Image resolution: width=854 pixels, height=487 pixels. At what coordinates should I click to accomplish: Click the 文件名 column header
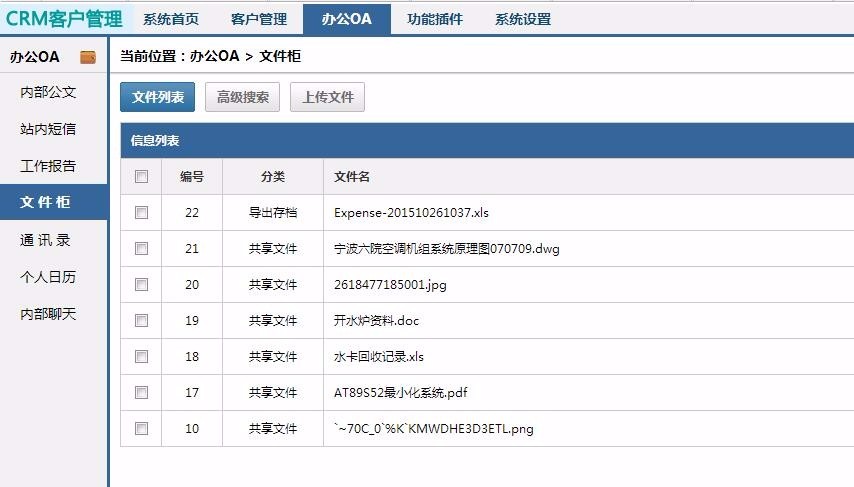click(352, 176)
